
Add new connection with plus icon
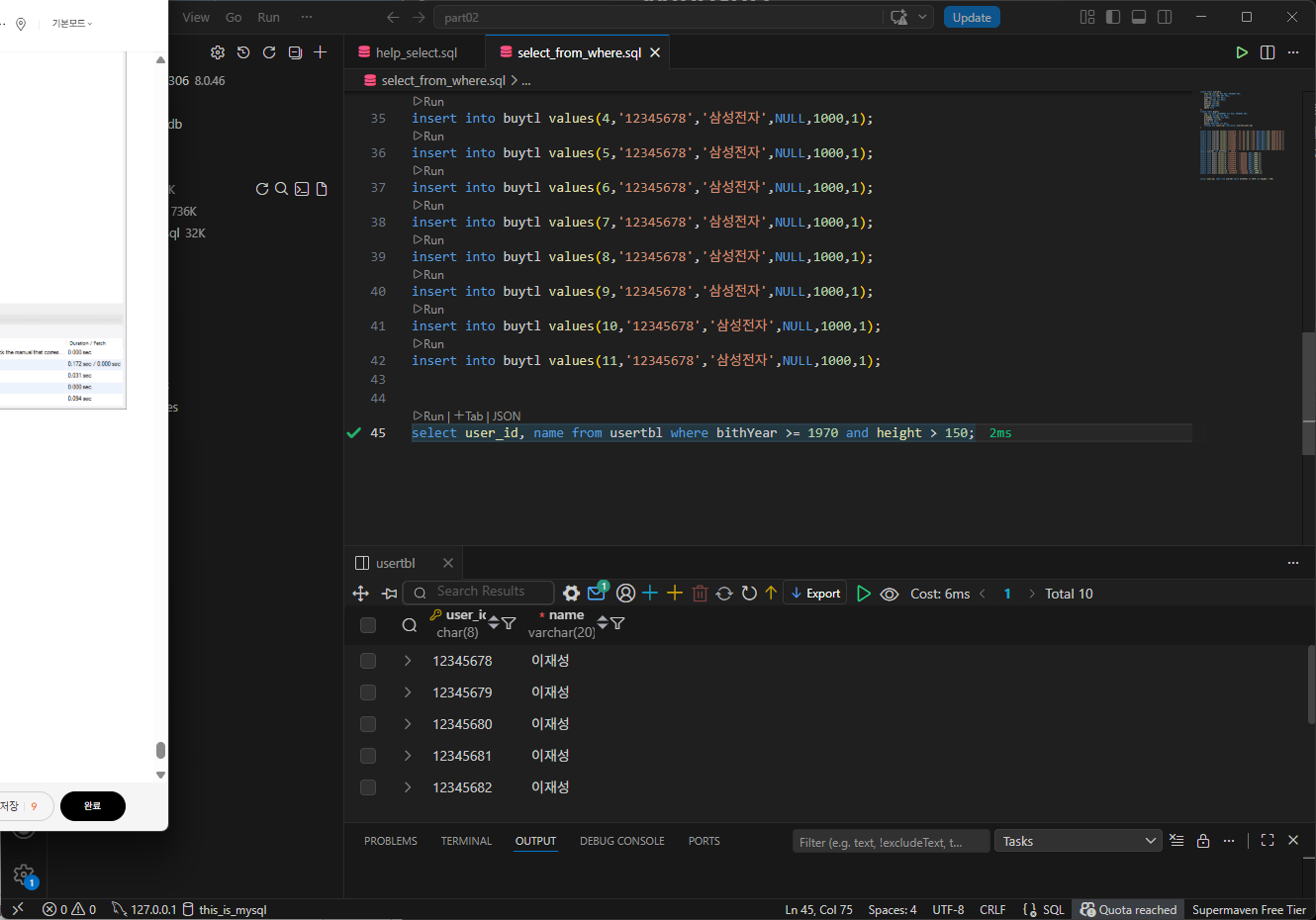[x=320, y=52]
